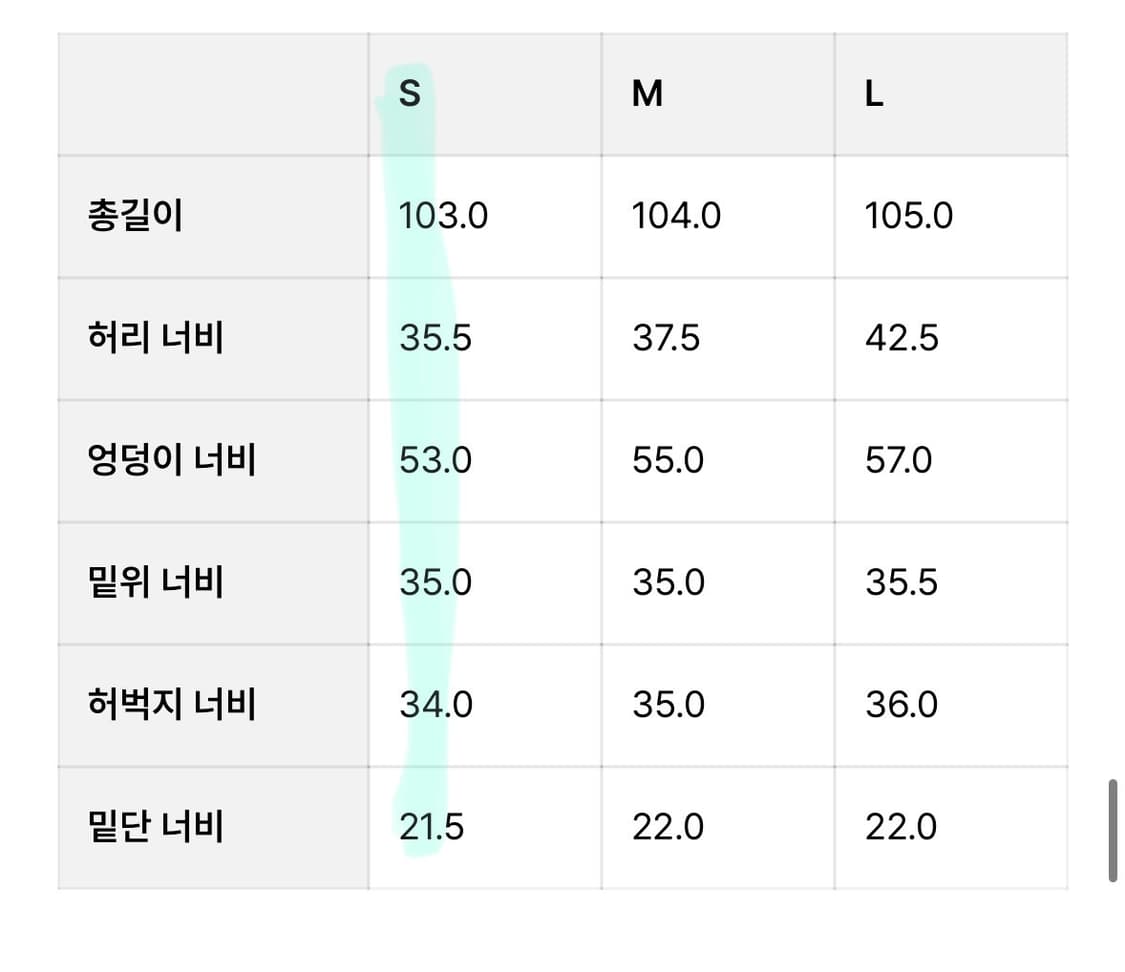
Task: Select the 42.5 waist width cell
Action: click(901, 338)
